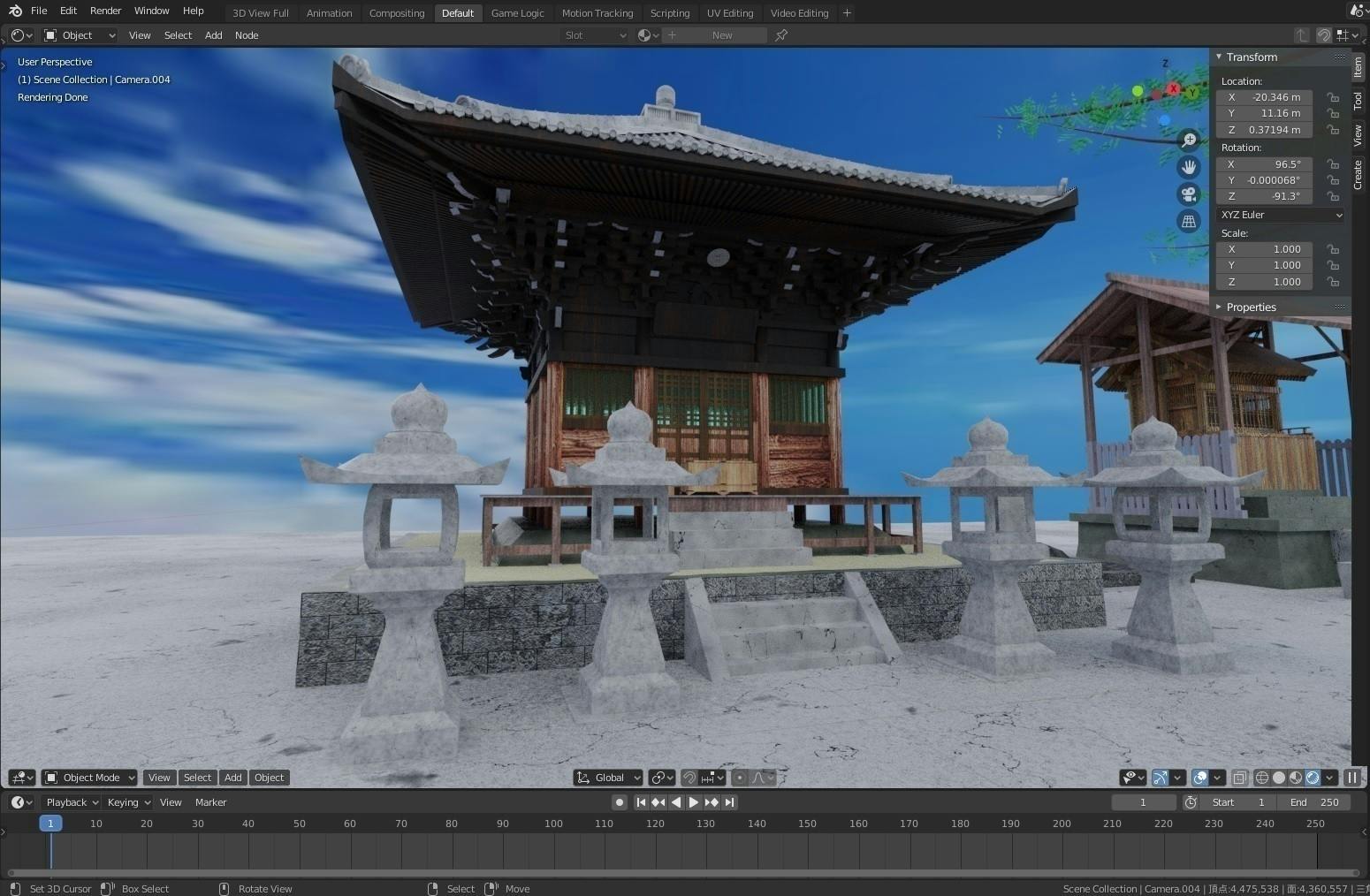Click the Scale X value field
The image size is (1370, 896).
pos(1264,249)
